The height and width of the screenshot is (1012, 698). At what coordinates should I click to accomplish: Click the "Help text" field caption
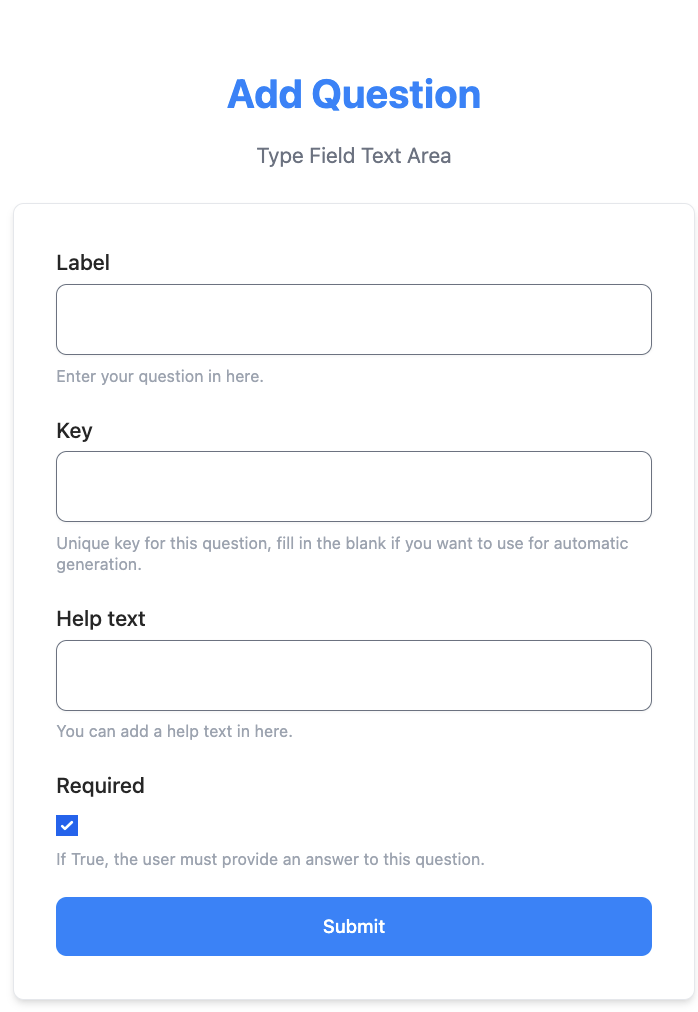click(x=101, y=619)
